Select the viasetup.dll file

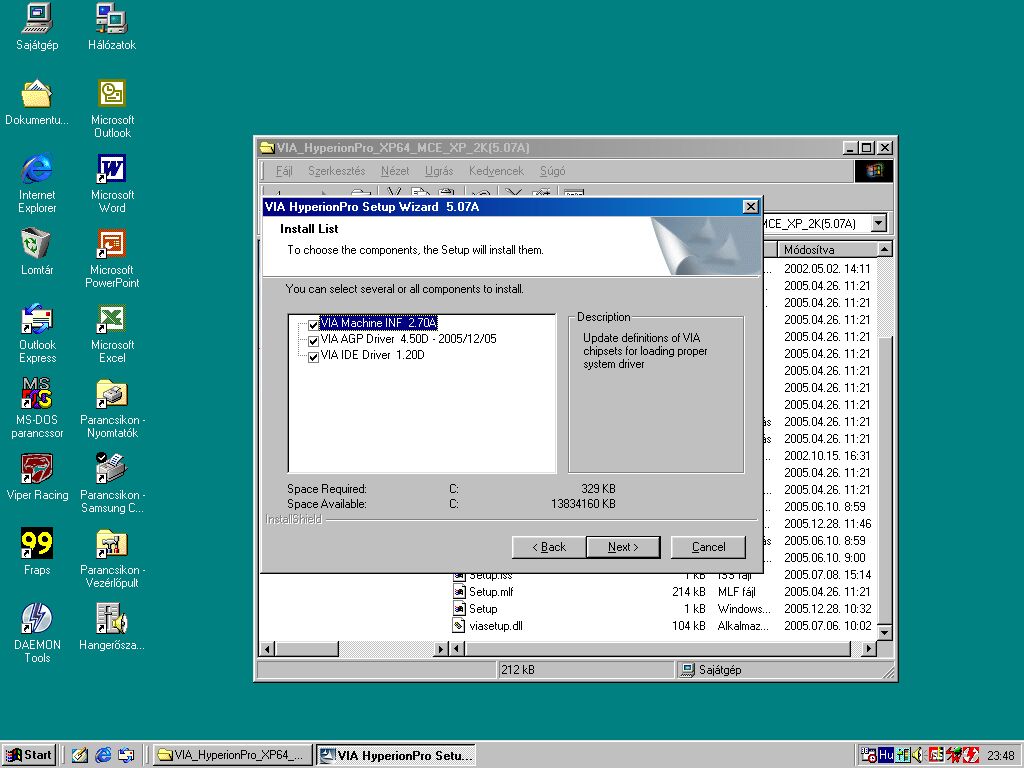495,626
